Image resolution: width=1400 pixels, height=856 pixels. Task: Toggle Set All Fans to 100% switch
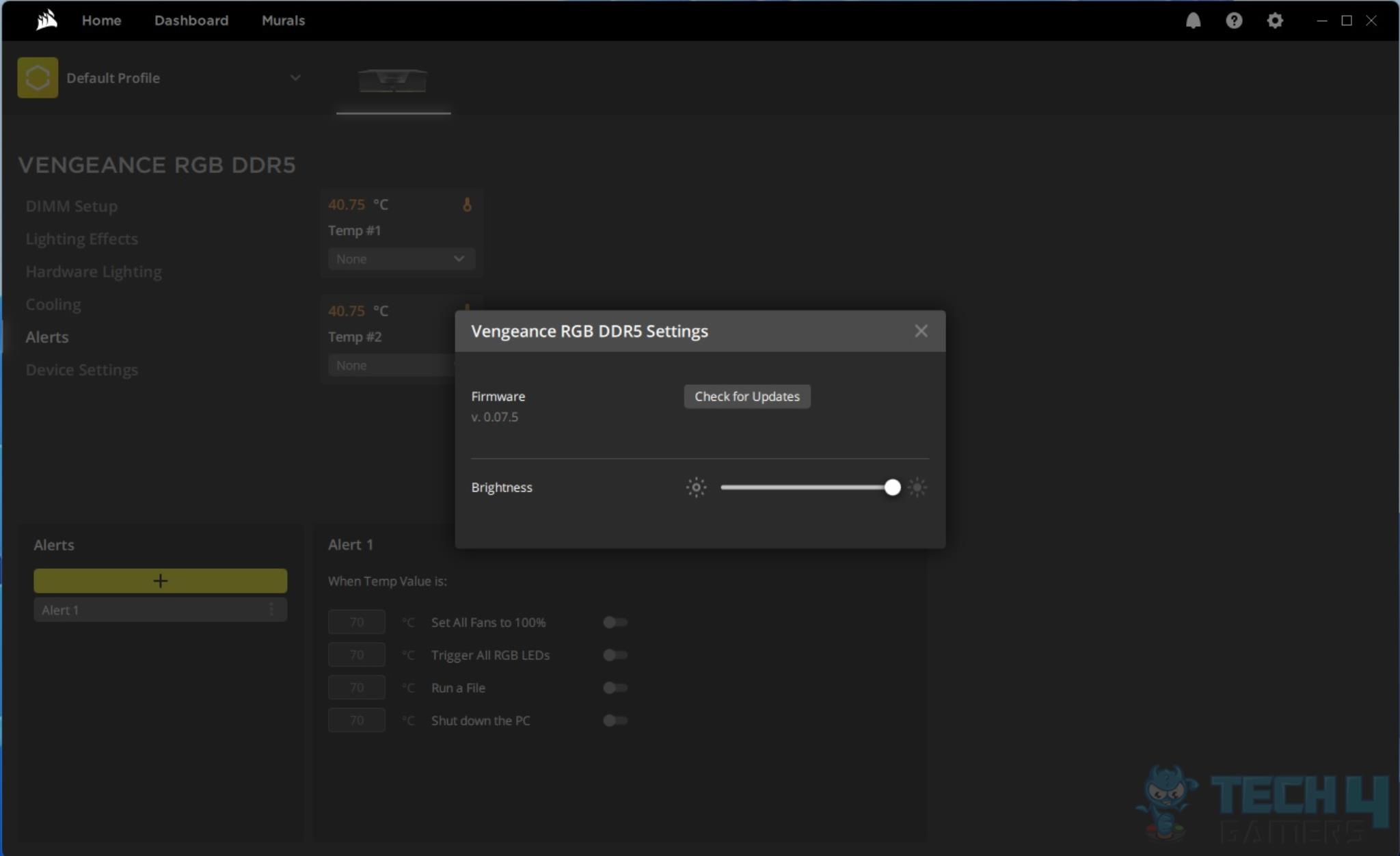click(x=615, y=622)
